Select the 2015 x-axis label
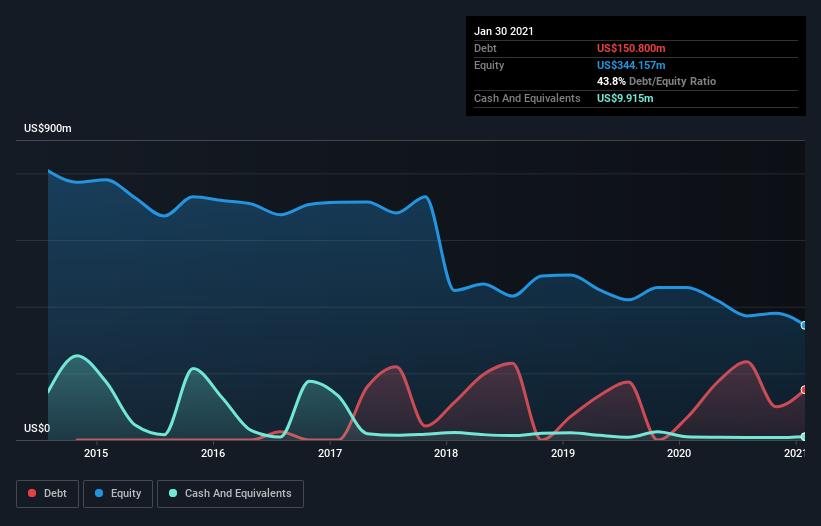Image resolution: width=821 pixels, height=526 pixels. [96, 453]
